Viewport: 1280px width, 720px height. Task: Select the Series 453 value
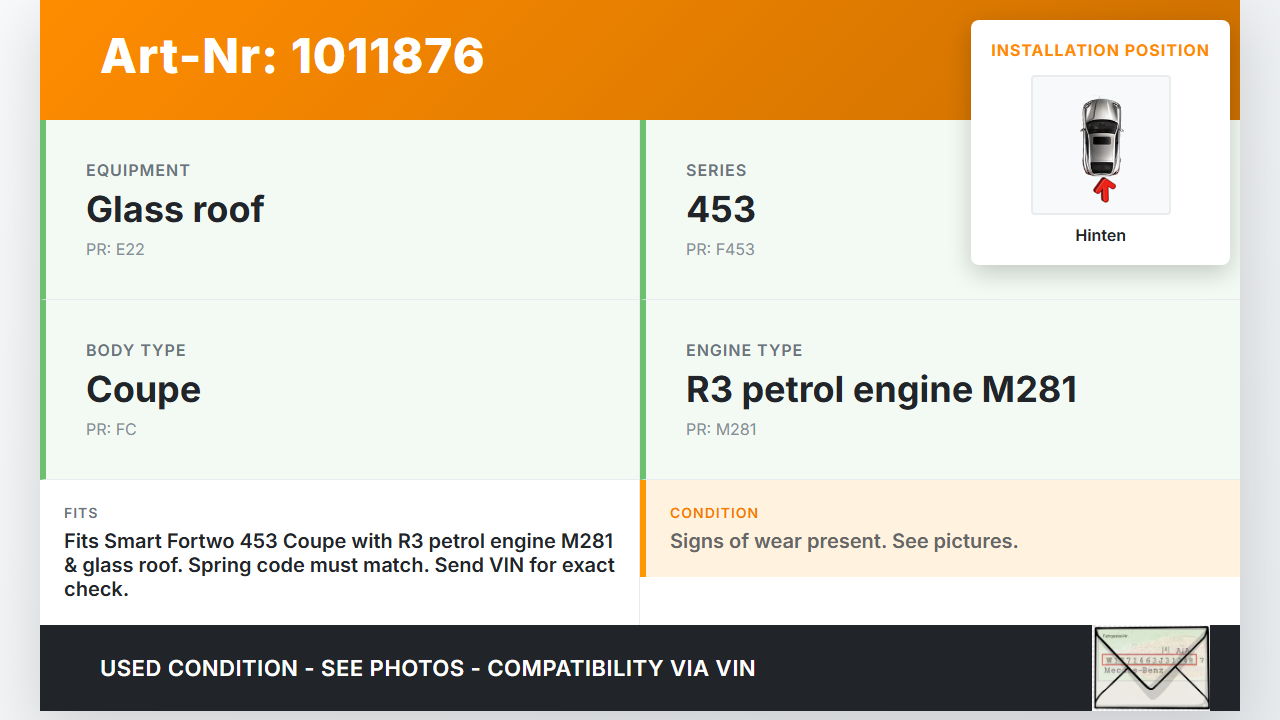(720, 209)
